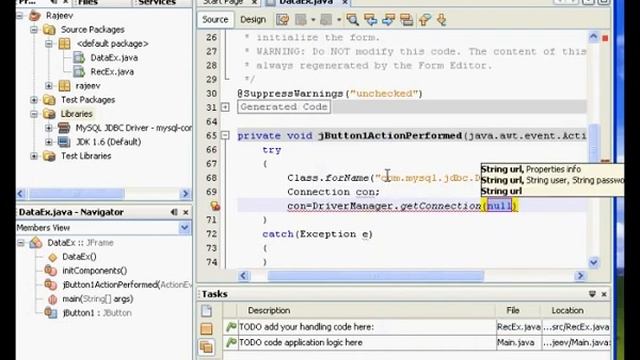Click the Rajeev project coffee-cup icon
The height and width of the screenshot is (360, 640).
pyautogui.click(x=35, y=16)
